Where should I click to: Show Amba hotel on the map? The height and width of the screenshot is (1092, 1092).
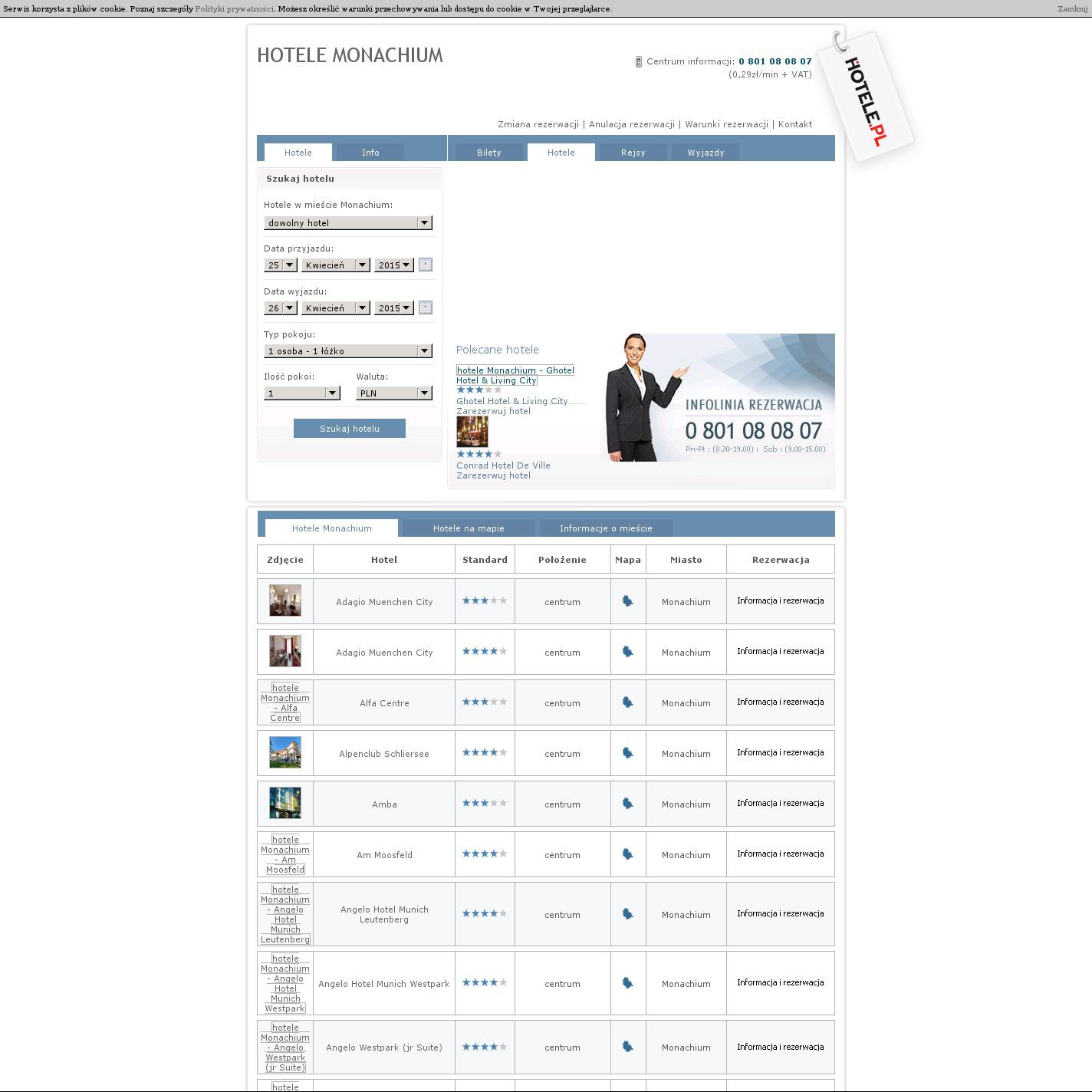click(x=627, y=804)
